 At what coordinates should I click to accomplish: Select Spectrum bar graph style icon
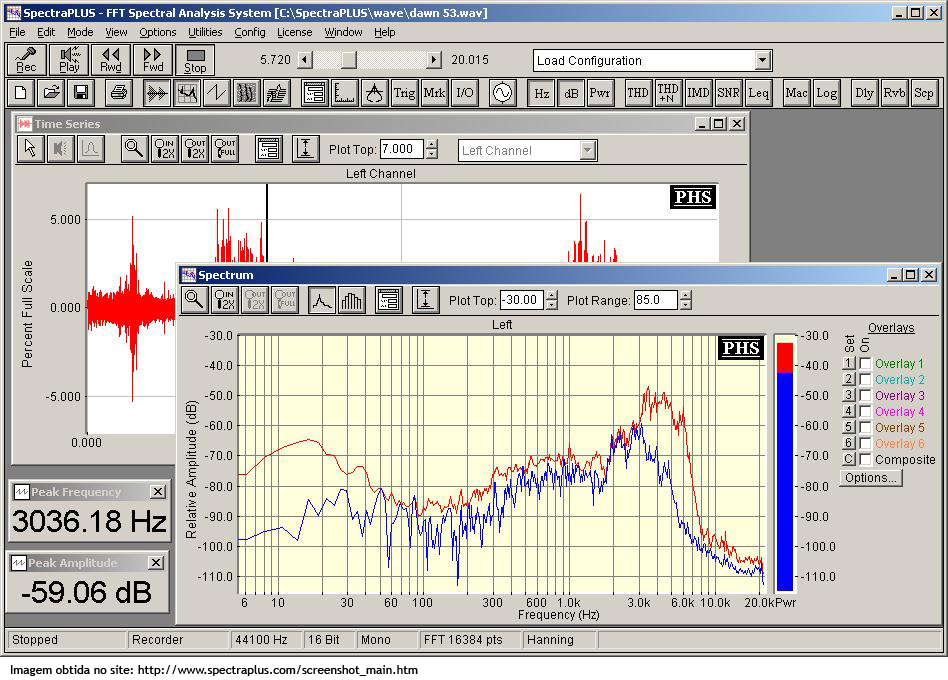351,299
